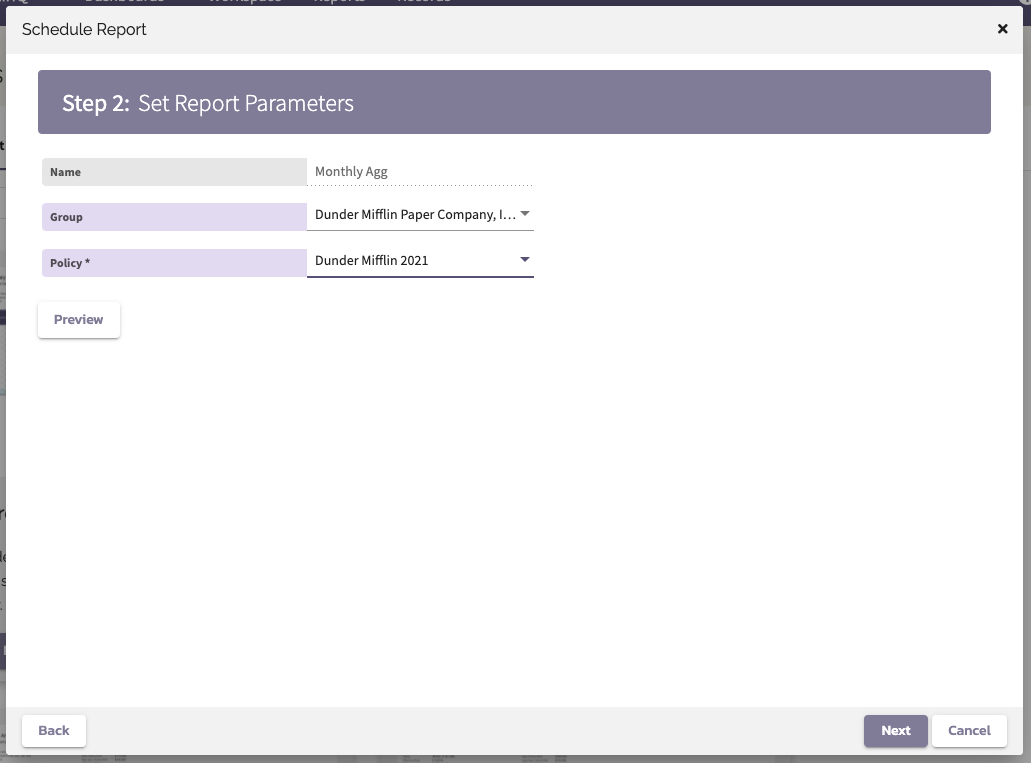Click the Policy dropdown arrow icon

(524, 259)
